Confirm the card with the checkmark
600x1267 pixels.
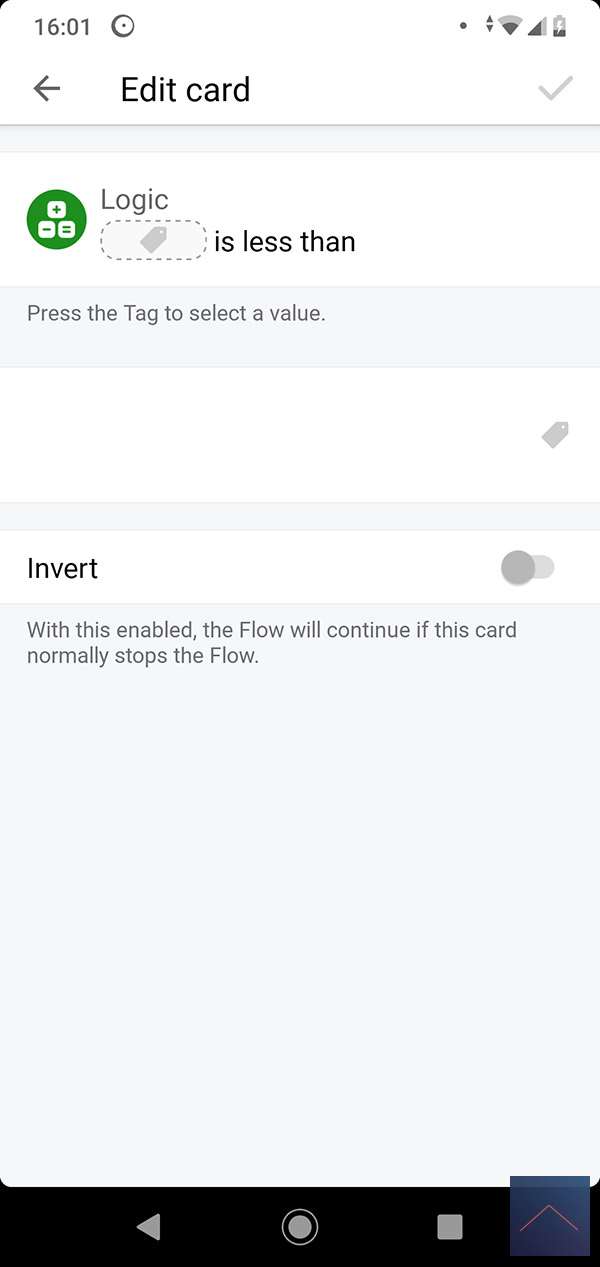tap(555, 89)
